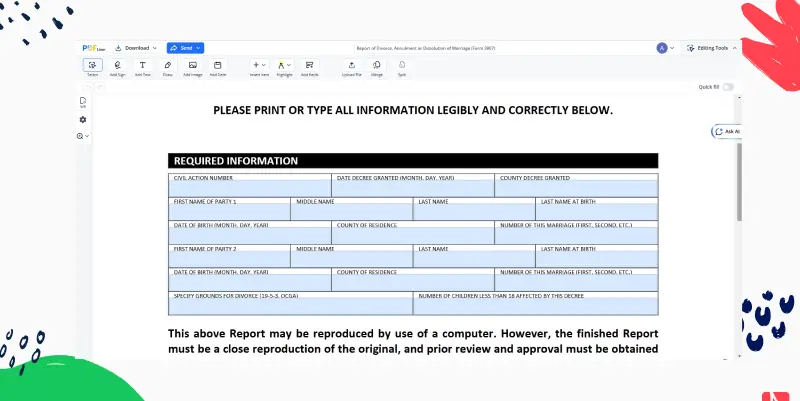800x401 pixels.
Task: Click First Name of Party 2 field
Action: pos(230,257)
